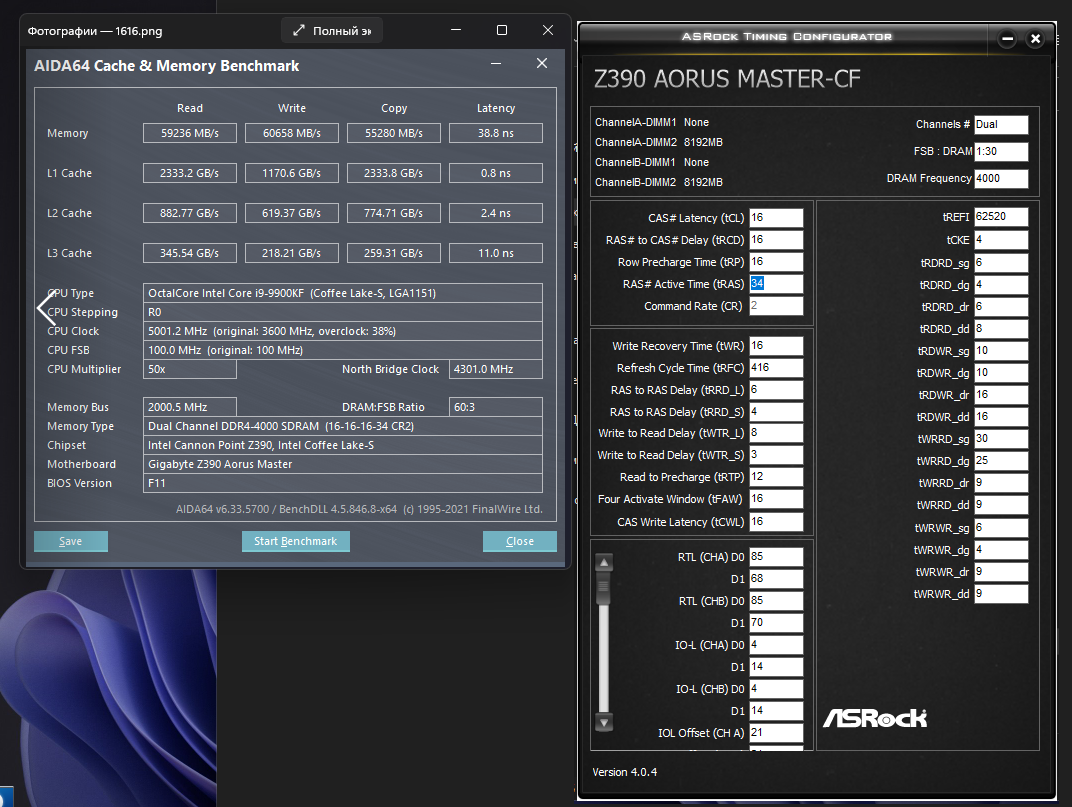Screen dimensions: 1072x807
Task: Click the Z390 AORUS MASTER-CF heading
Action: 727,79
